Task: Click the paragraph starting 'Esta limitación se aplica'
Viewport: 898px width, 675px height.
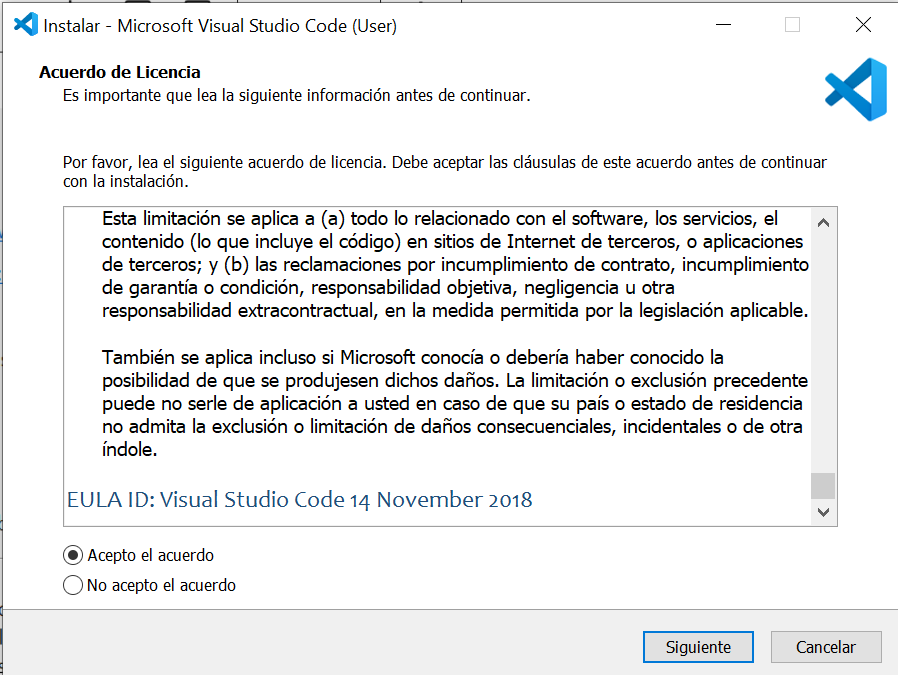Action: coord(455,264)
